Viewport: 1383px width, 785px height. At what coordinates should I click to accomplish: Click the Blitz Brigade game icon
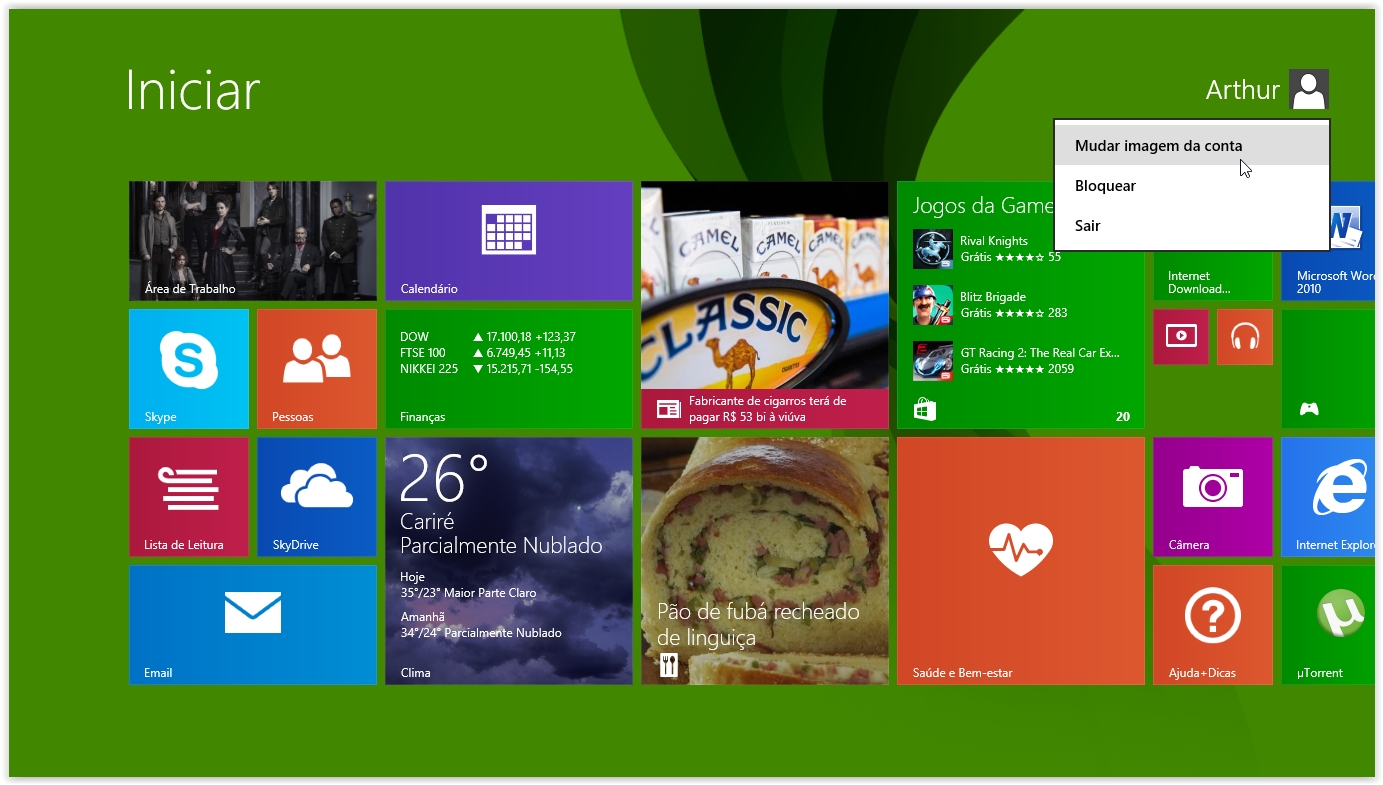(933, 305)
